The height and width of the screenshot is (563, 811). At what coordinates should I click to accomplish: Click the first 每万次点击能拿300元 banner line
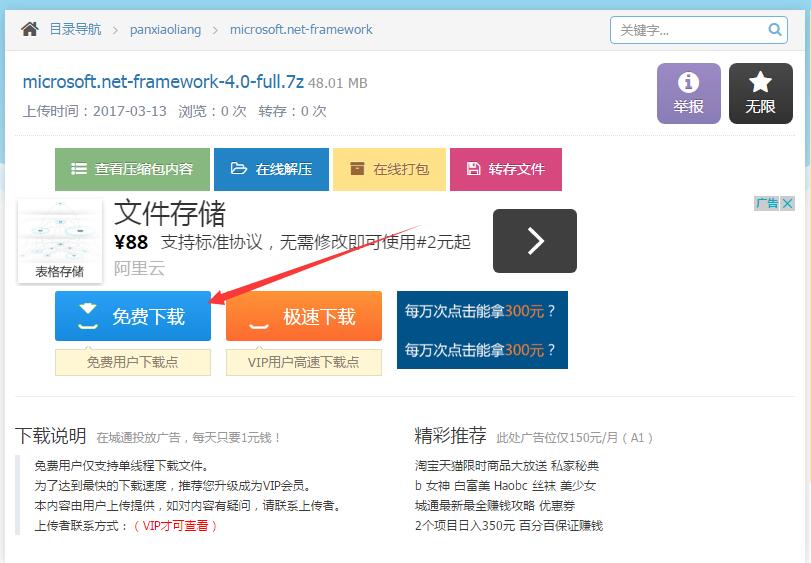pyautogui.click(x=480, y=311)
